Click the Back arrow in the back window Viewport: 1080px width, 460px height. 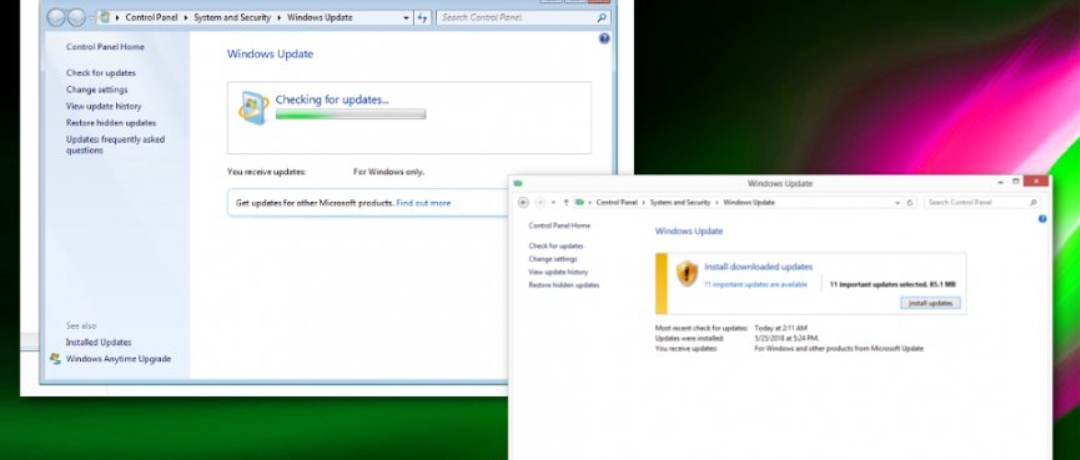pyautogui.click(x=56, y=18)
